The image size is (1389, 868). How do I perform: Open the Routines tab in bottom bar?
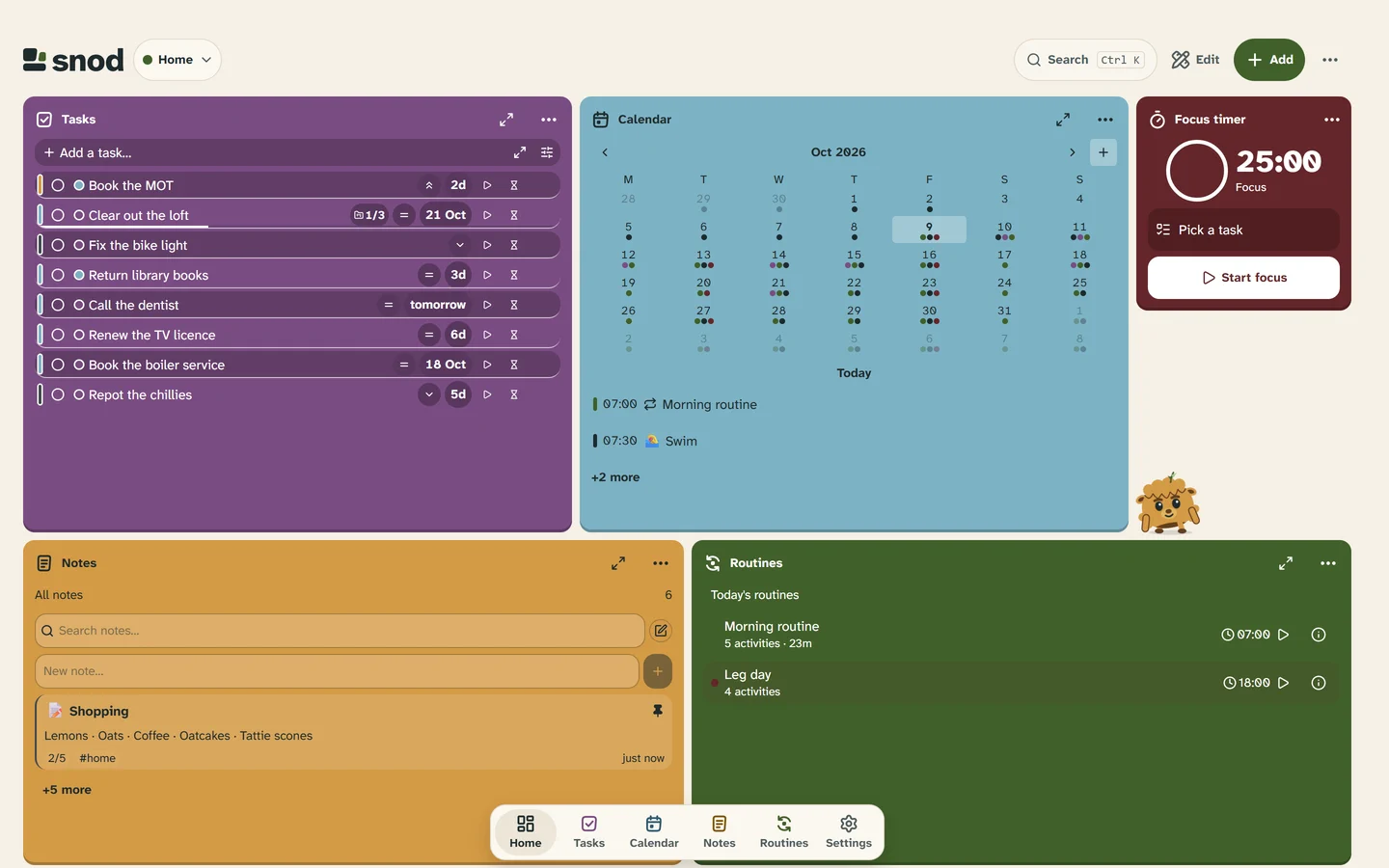click(x=784, y=831)
